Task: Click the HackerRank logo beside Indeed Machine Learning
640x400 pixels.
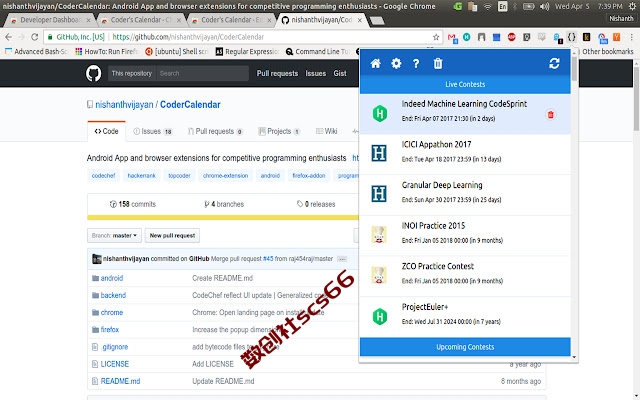Action: tap(380, 113)
